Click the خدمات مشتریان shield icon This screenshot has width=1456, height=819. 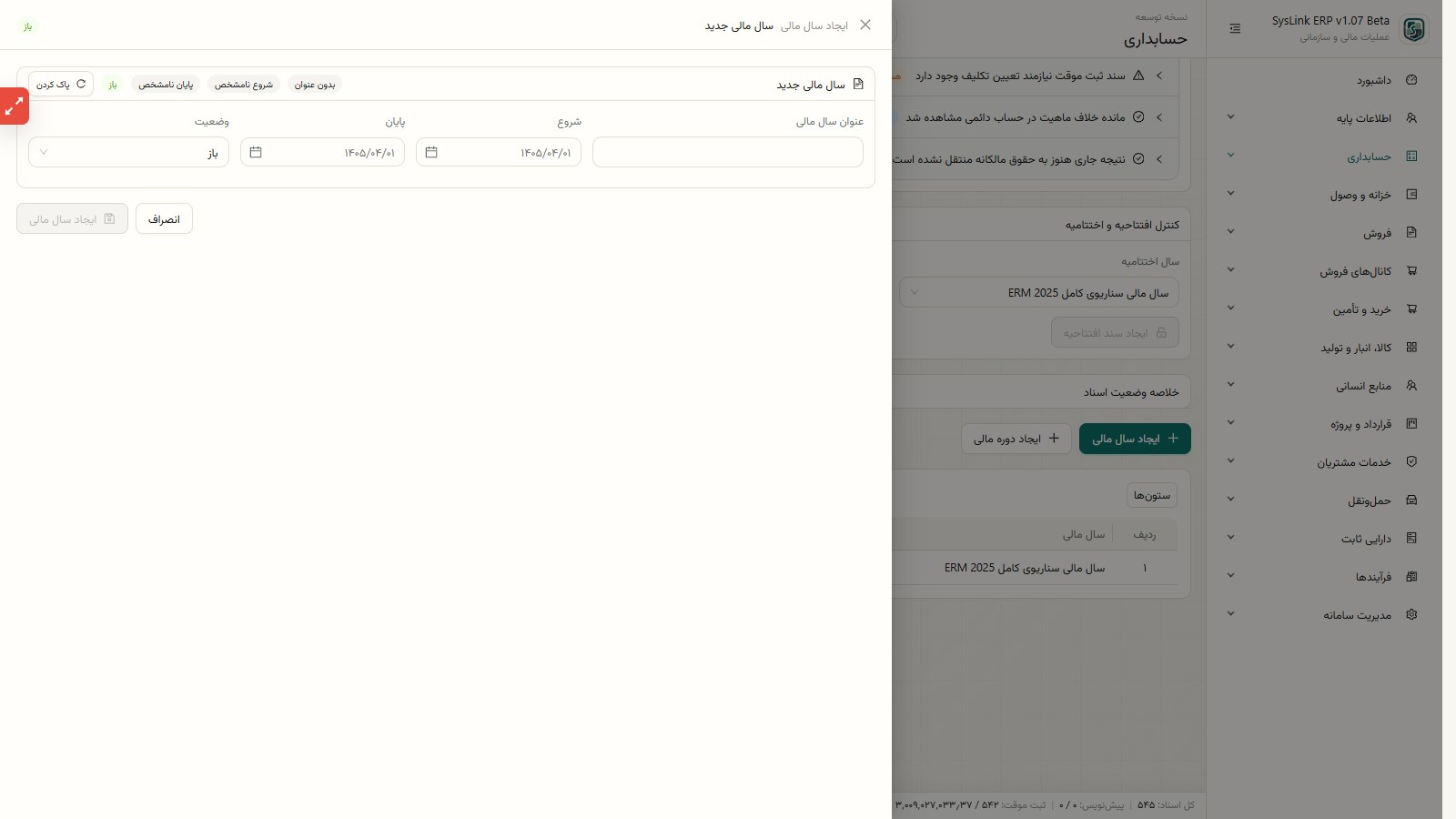[x=1411, y=462]
